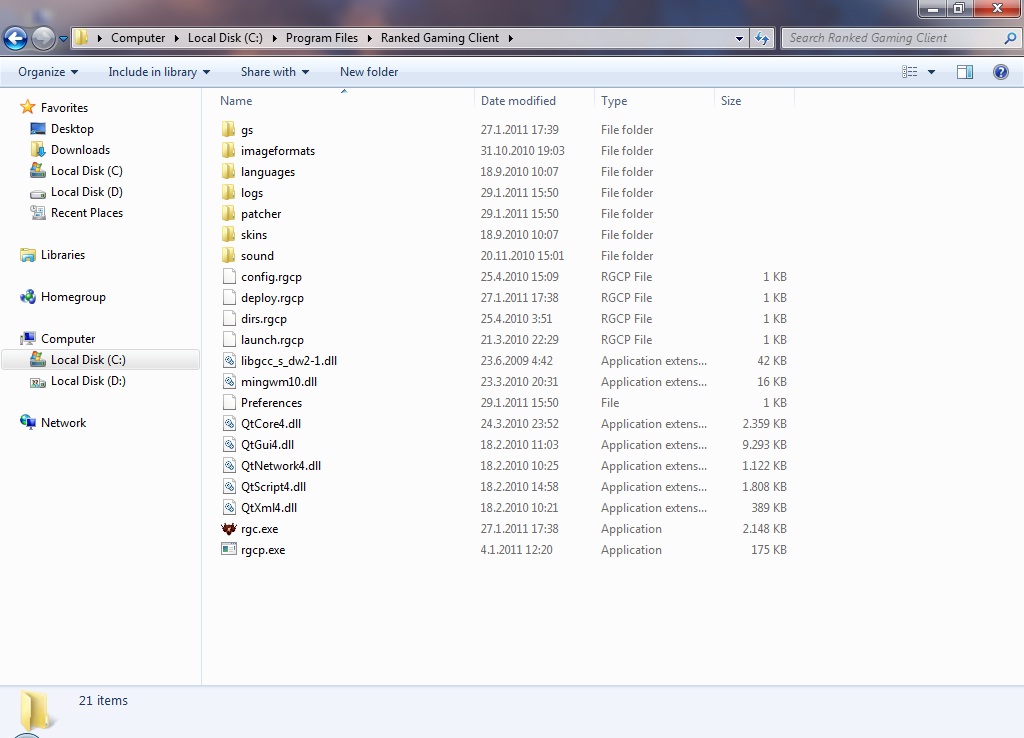Click the Search Ranked Gaming Client box
The image size is (1024, 738).
(900, 38)
